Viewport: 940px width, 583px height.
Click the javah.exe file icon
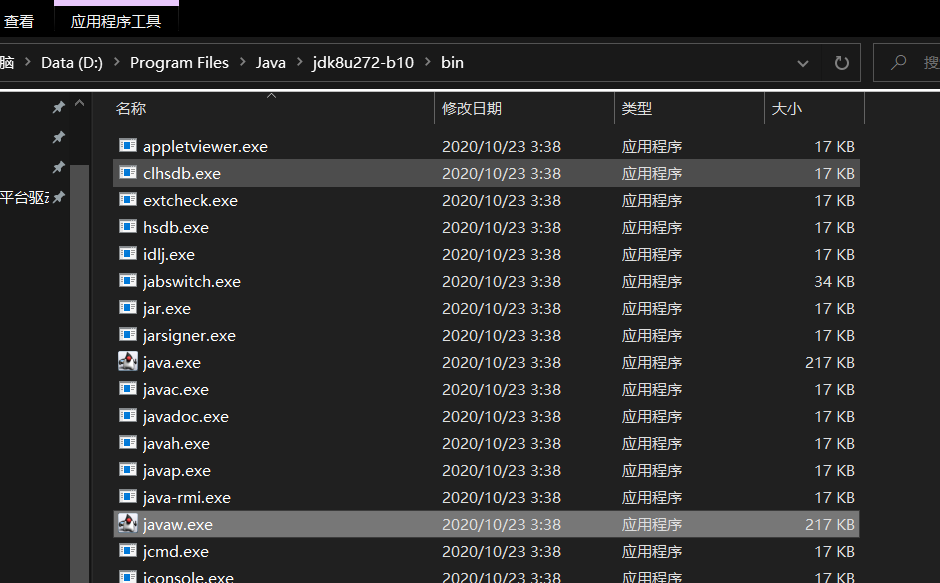click(128, 443)
